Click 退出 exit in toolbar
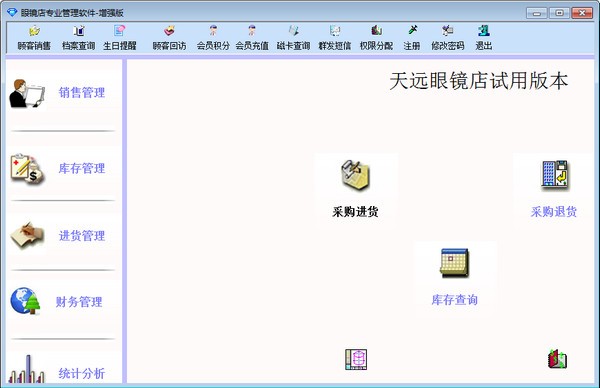600x388 pixels. [484, 38]
